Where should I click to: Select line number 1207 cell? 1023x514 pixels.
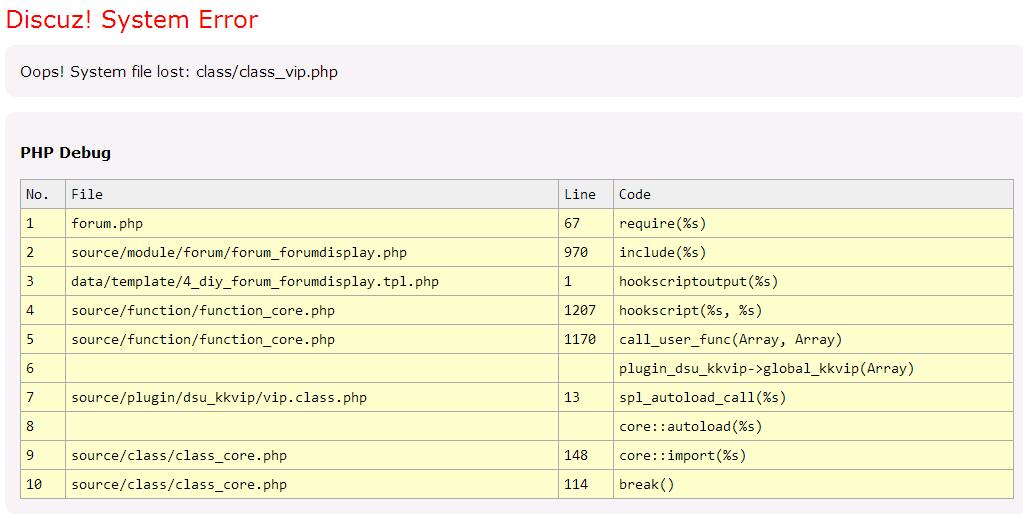[586, 310]
